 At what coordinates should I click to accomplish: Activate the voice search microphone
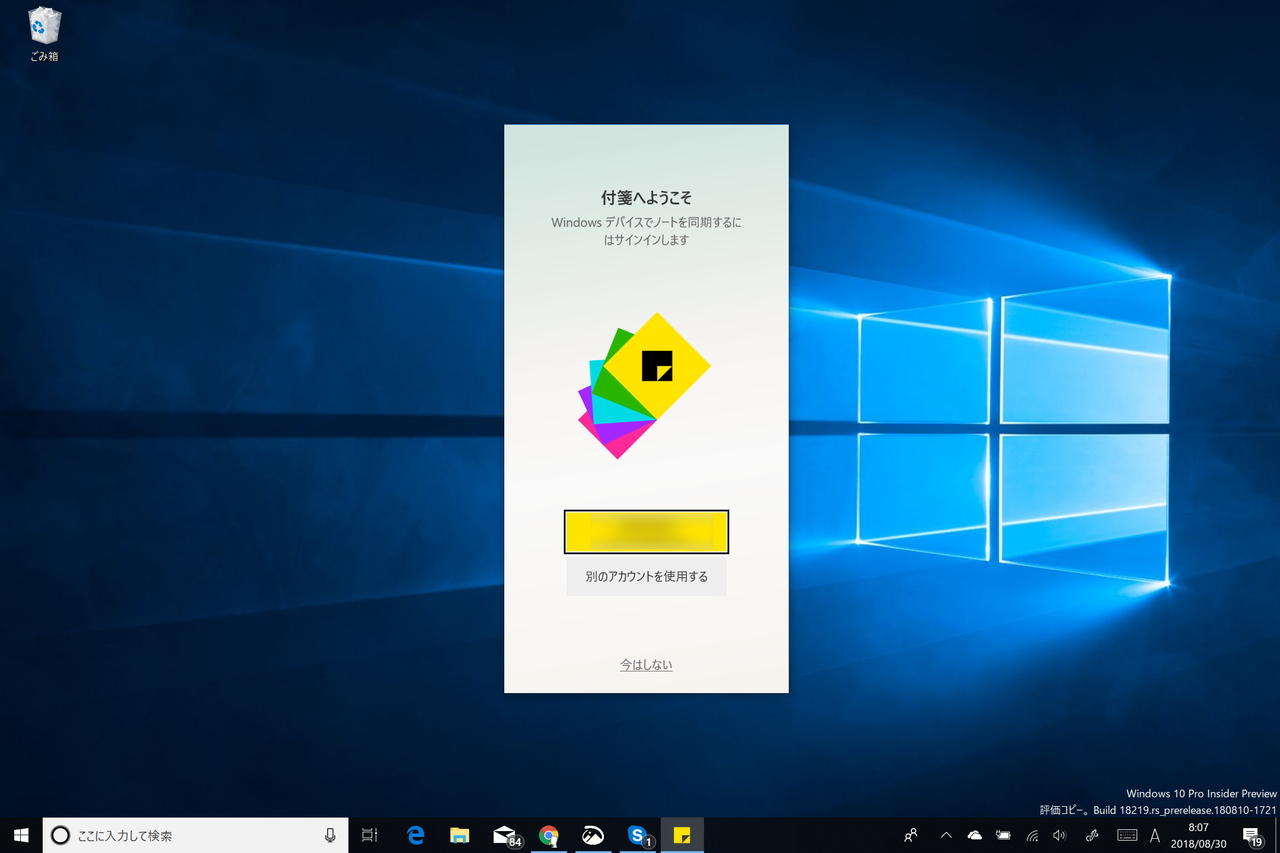click(x=331, y=835)
